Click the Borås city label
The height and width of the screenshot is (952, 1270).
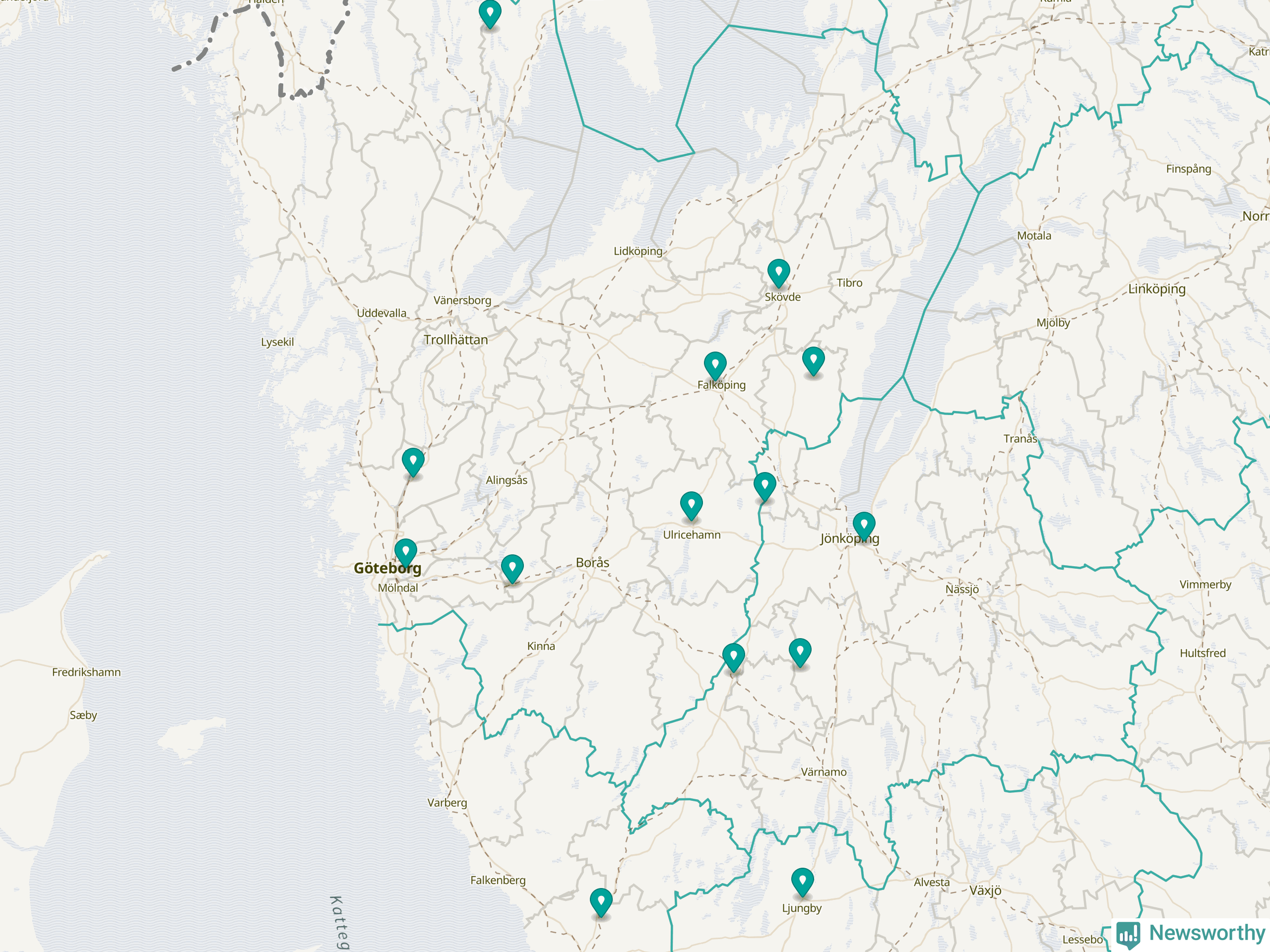(x=592, y=563)
